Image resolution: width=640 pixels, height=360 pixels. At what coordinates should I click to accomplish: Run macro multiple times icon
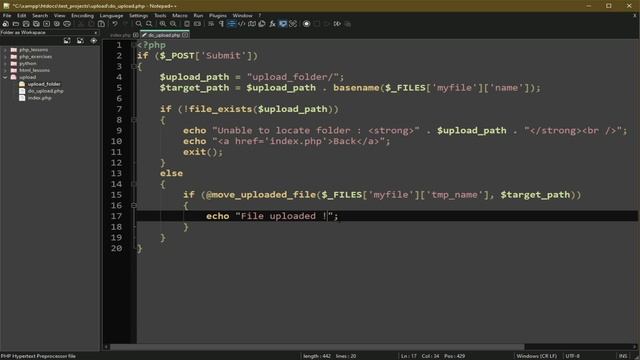click(337, 24)
